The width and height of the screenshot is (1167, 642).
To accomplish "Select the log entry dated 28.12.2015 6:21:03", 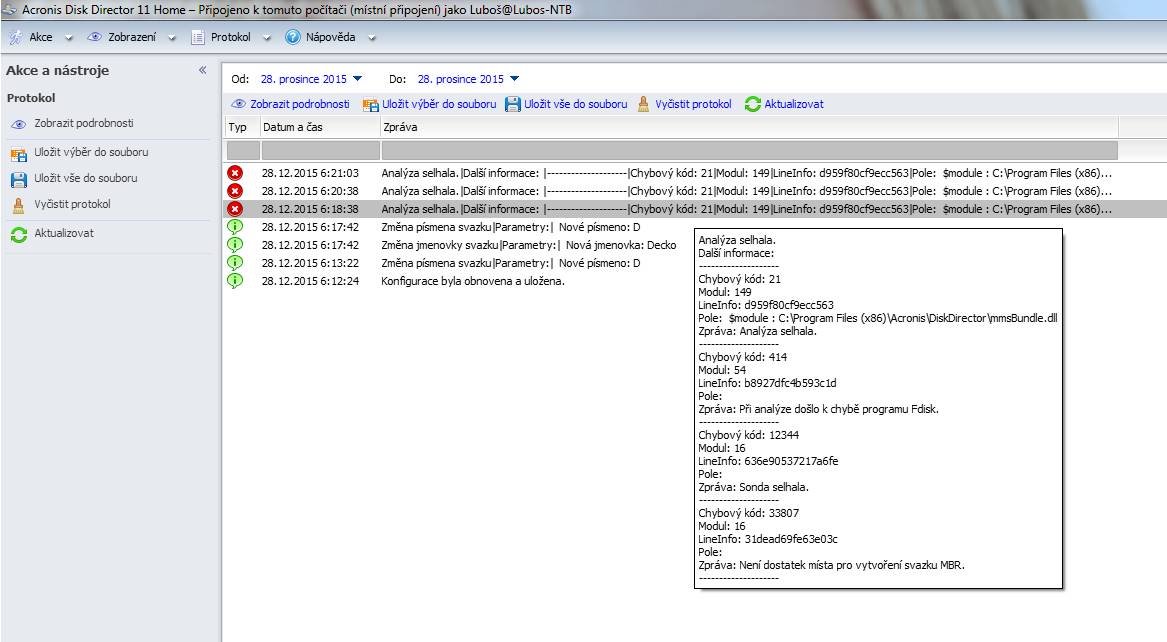I will 671,173.
